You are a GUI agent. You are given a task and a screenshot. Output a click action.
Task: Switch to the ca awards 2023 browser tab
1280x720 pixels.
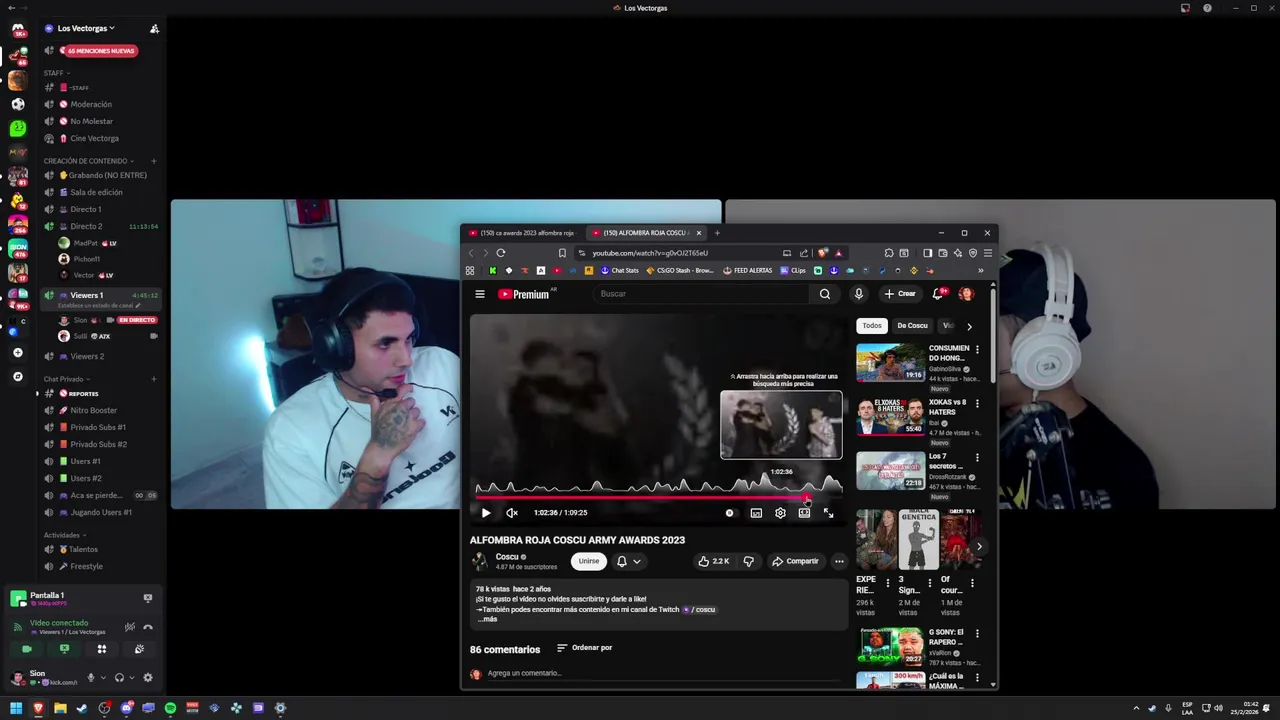tap(522, 233)
